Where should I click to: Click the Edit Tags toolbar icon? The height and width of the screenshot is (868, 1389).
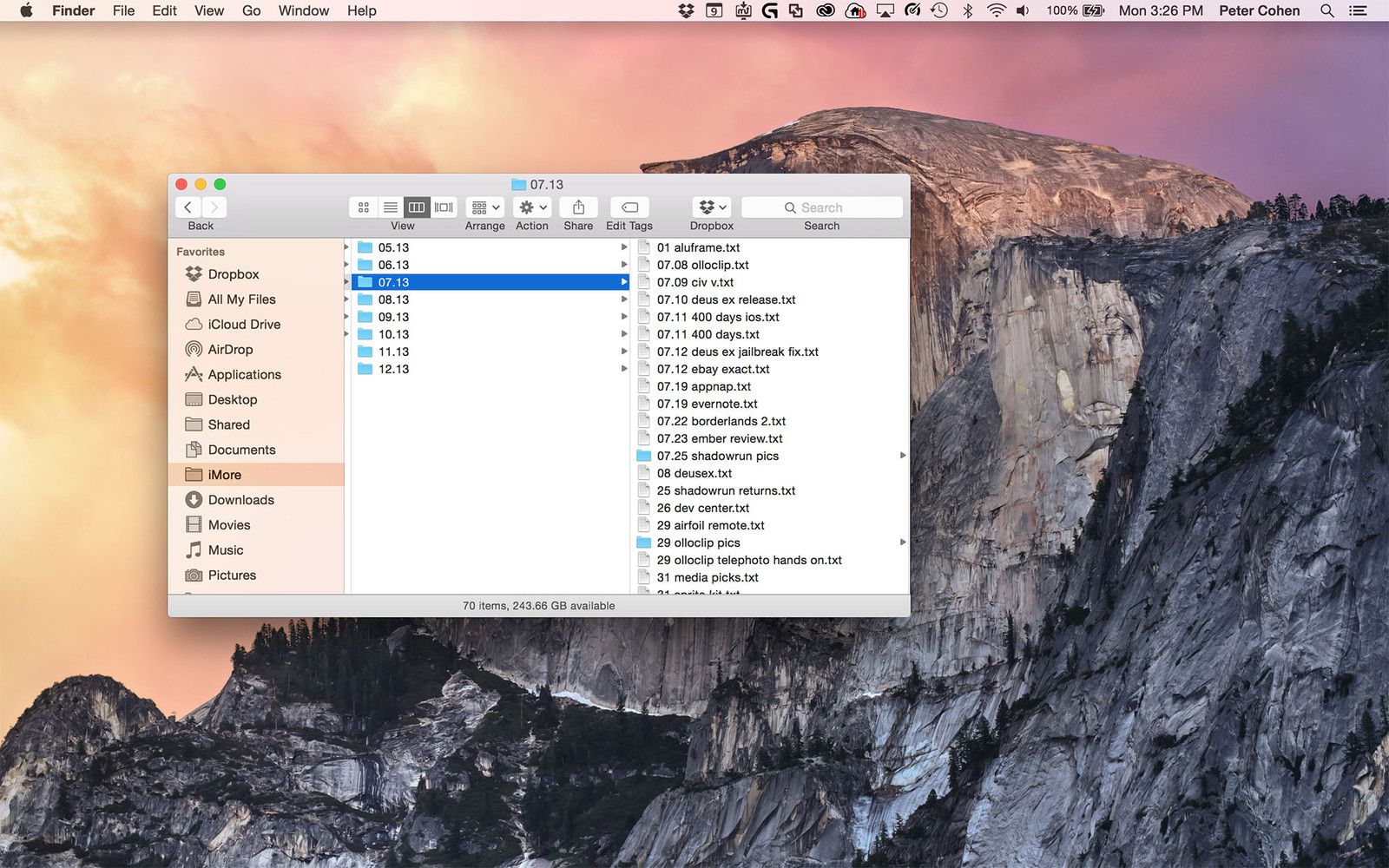(x=629, y=207)
